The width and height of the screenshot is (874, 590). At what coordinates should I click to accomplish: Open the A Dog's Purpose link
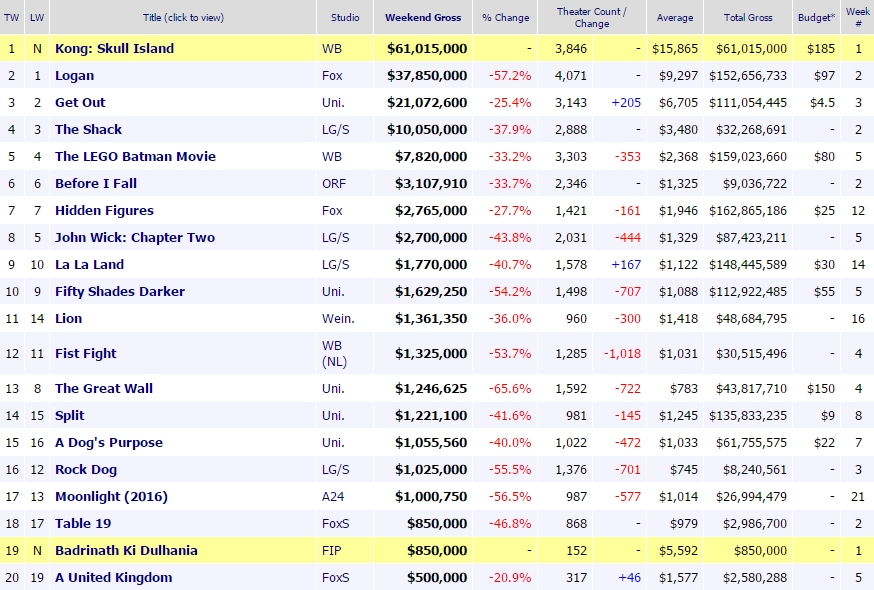(x=109, y=443)
